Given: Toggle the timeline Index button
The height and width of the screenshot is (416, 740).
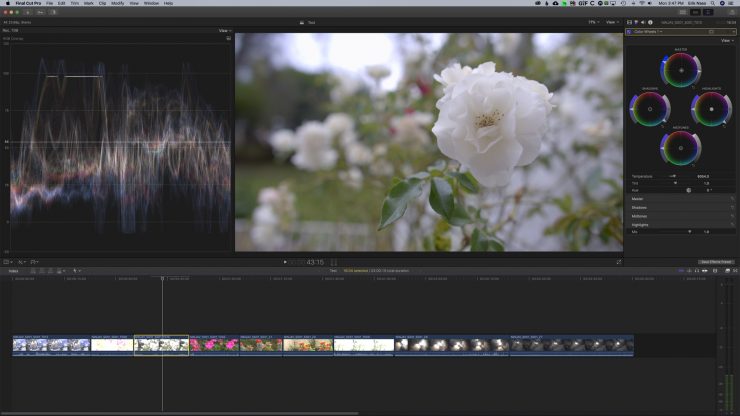Looking at the screenshot, I should (x=13, y=270).
